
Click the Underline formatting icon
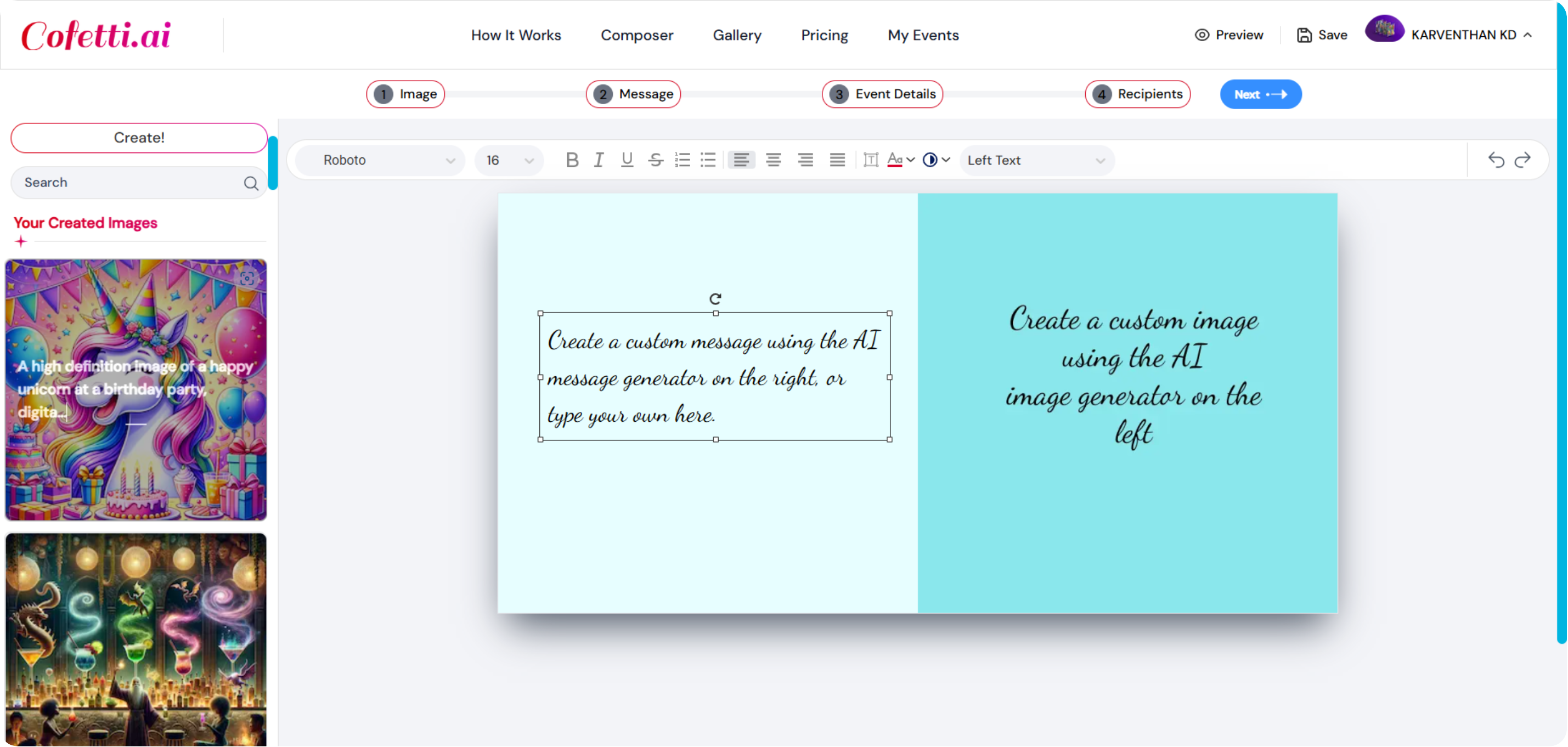pyautogui.click(x=627, y=160)
